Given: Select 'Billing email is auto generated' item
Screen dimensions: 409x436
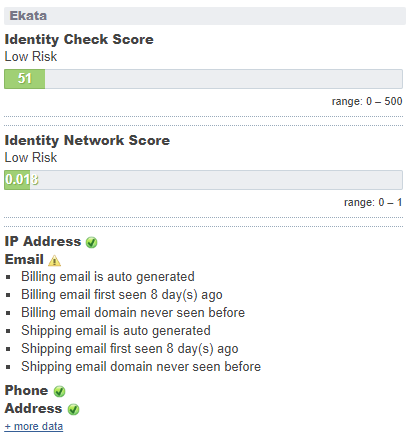Looking at the screenshot, I should [108, 277].
